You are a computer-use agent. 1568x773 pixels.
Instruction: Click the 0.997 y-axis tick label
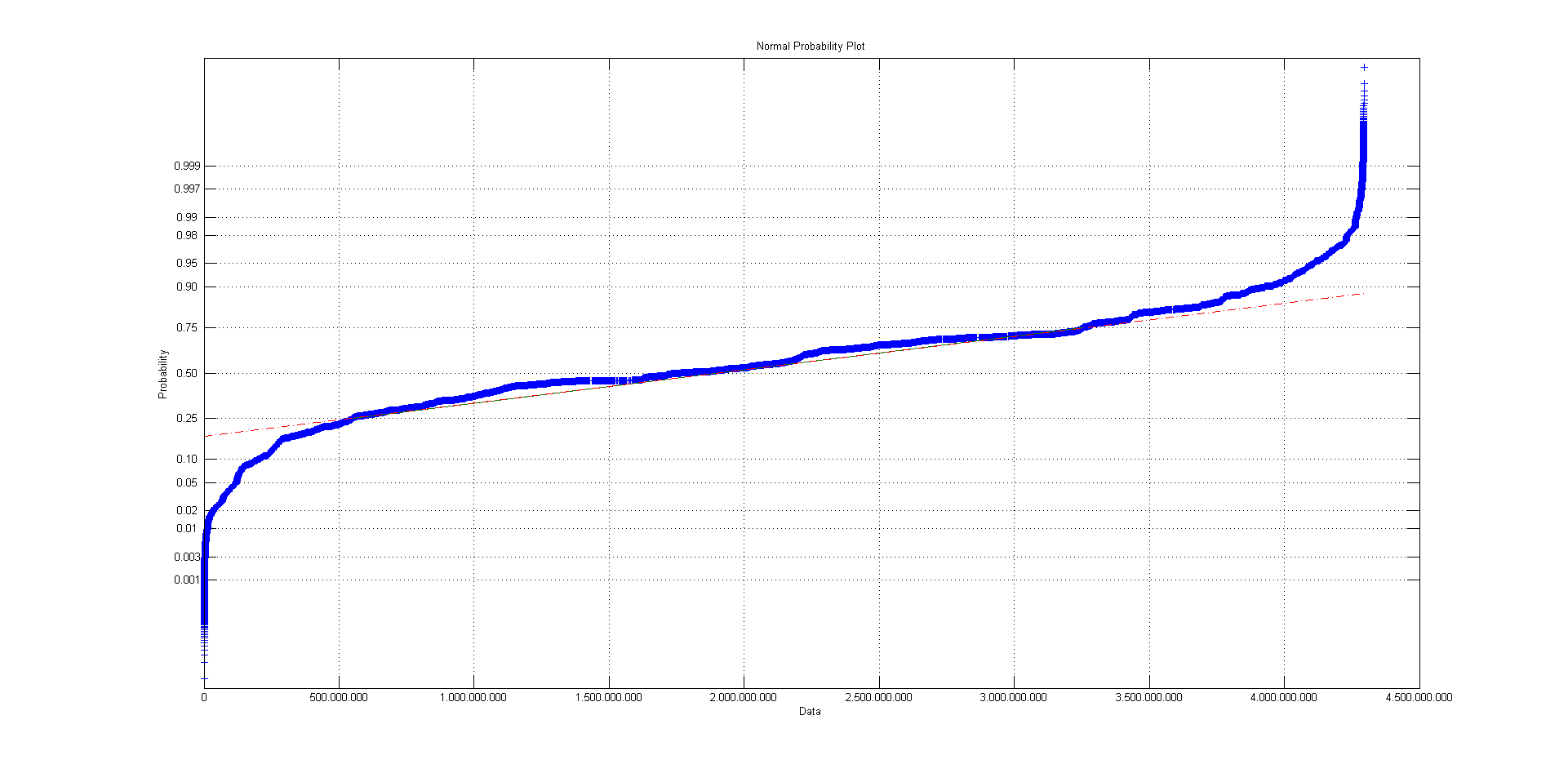tap(187, 189)
